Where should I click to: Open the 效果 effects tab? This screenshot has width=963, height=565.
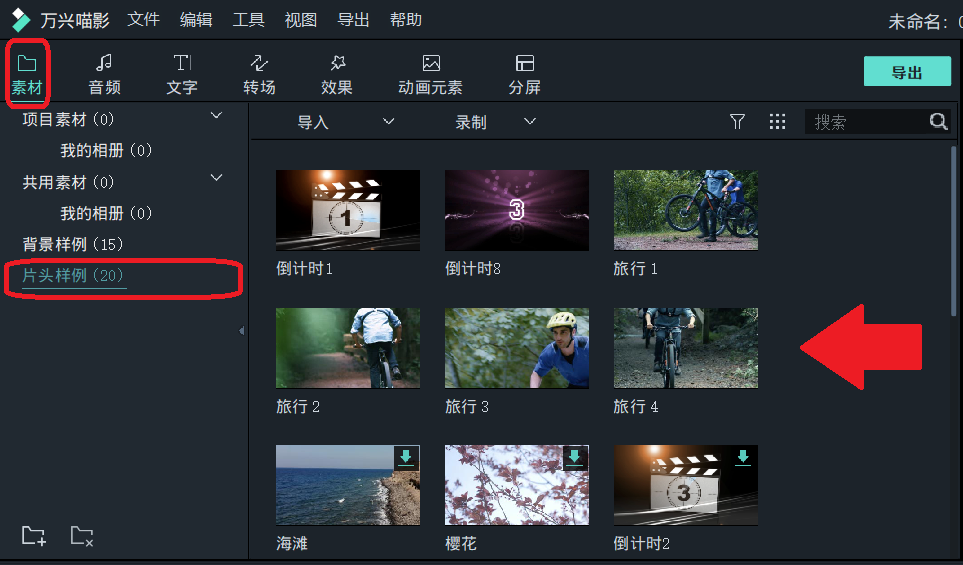(x=337, y=74)
